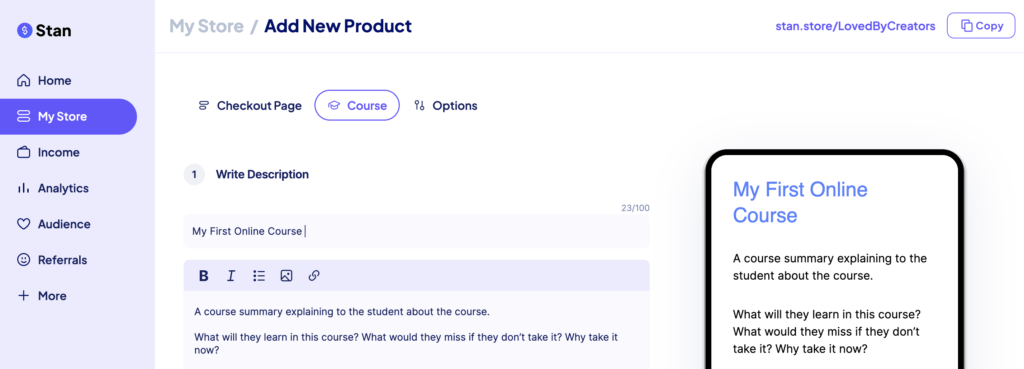Add a hyperlink using the link icon
The height and width of the screenshot is (369, 1024).
313,276
